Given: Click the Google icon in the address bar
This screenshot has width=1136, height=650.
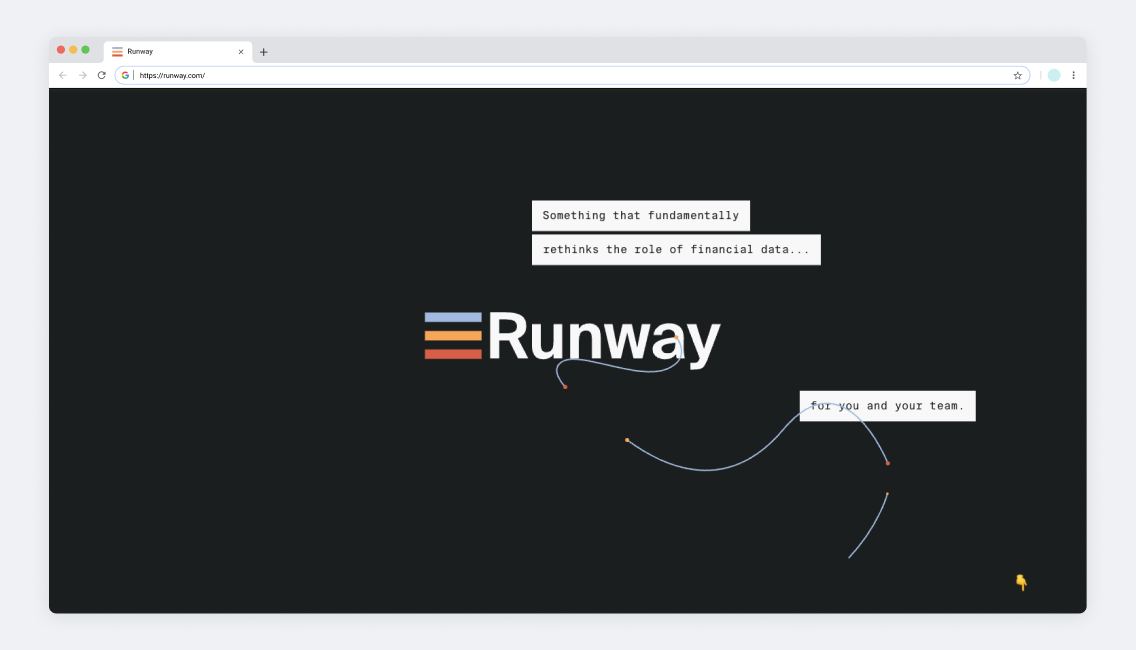Looking at the screenshot, I should (x=125, y=75).
